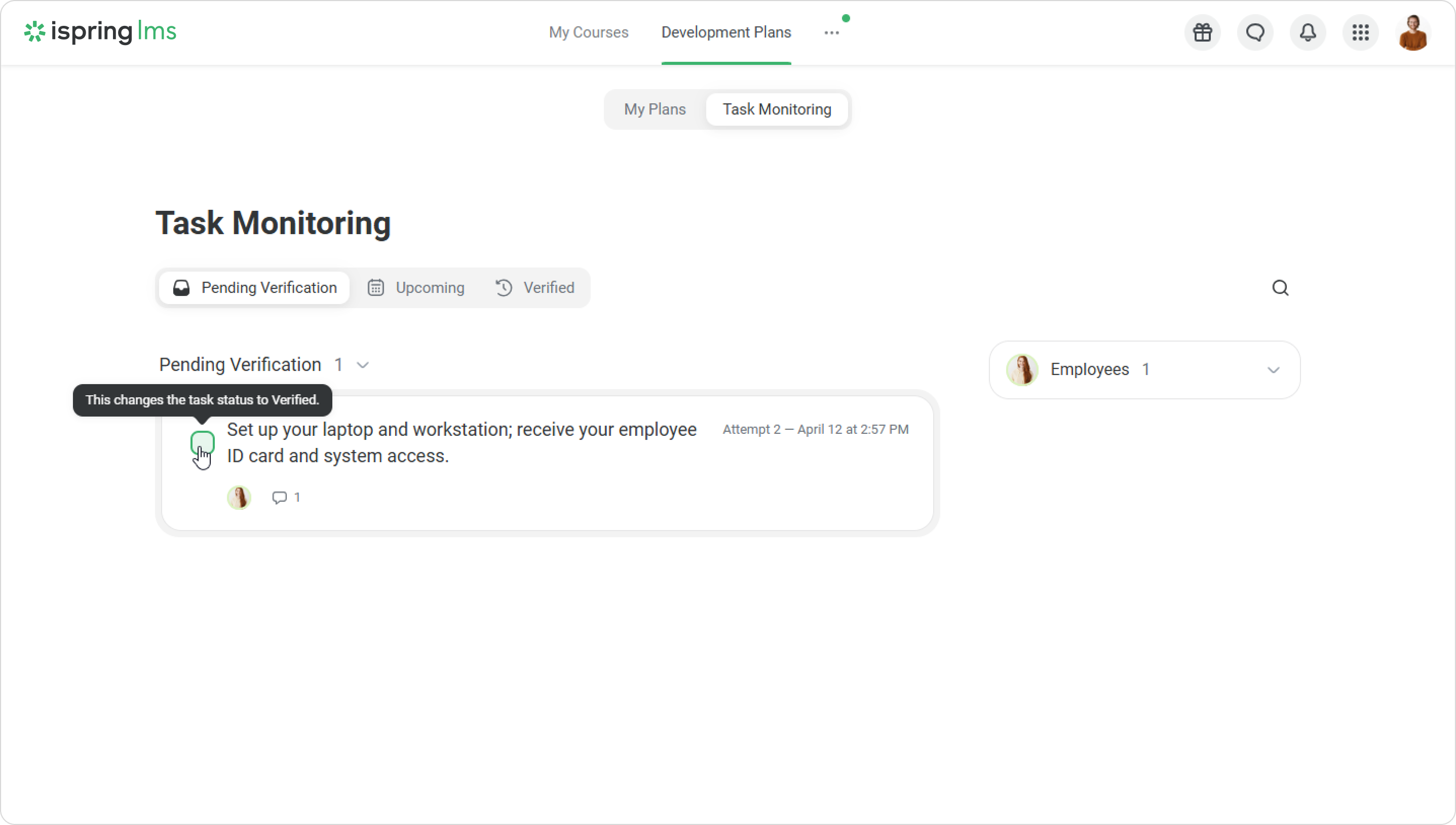Go to My Courses

click(588, 32)
